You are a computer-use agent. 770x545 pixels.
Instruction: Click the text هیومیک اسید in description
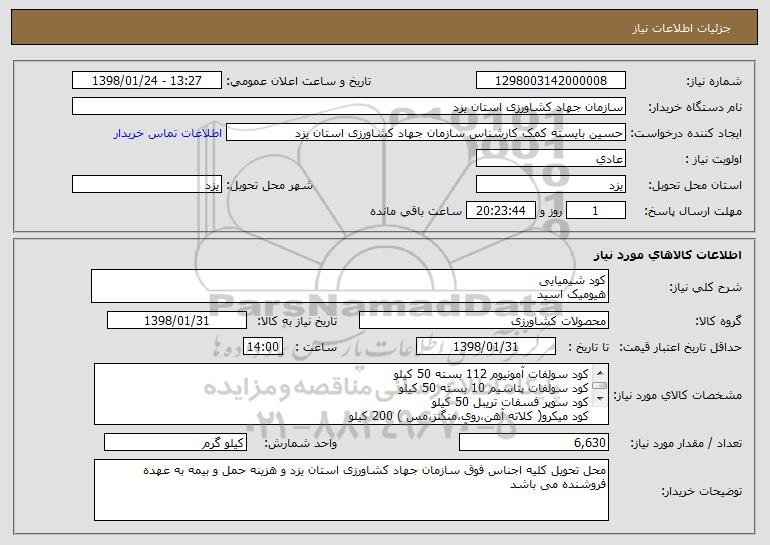click(571, 294)
